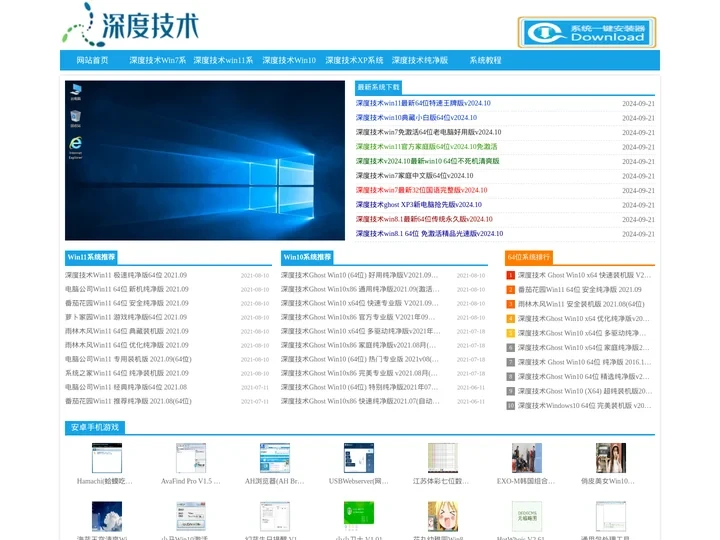Open the USBWebserver thumbnail
This screenshot has width=720, height=540.
click(x=359, y=458)
